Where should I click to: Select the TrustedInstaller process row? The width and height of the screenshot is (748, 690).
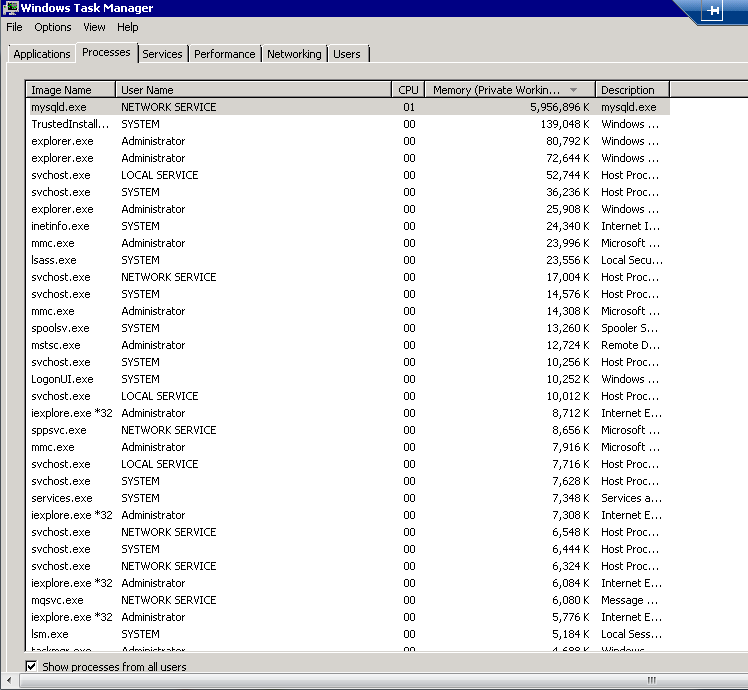pos(70,124)
